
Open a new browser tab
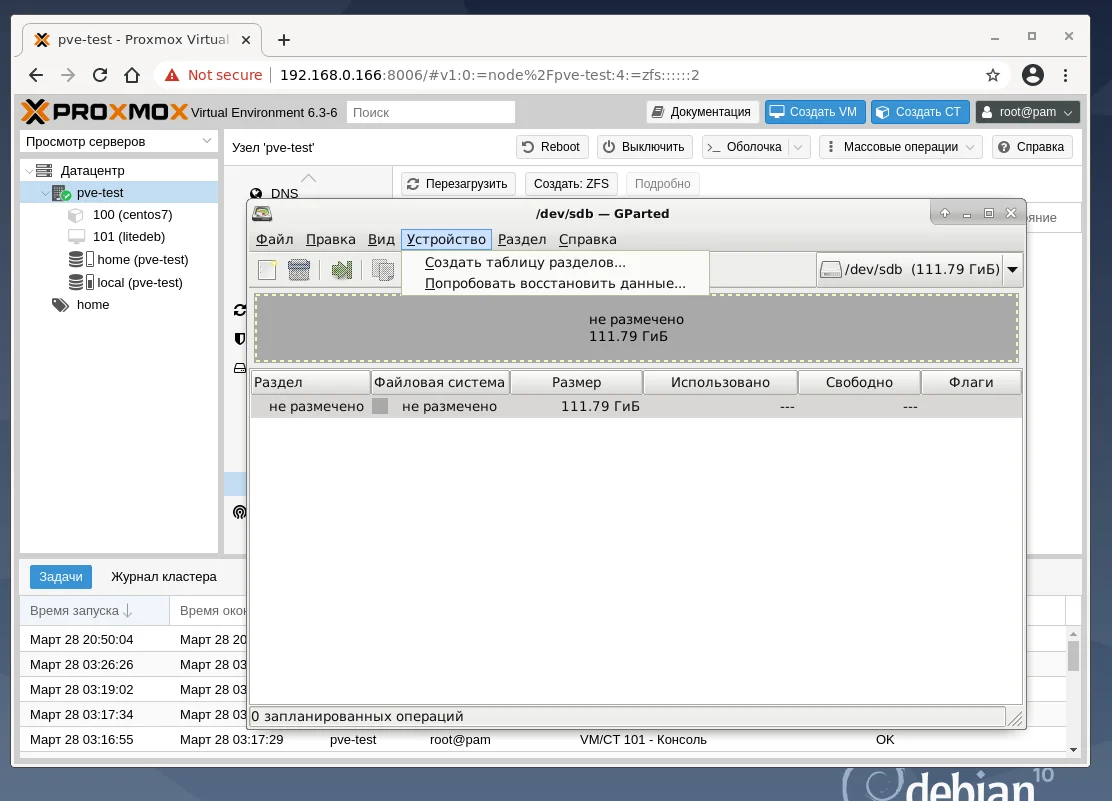[284, 40]
